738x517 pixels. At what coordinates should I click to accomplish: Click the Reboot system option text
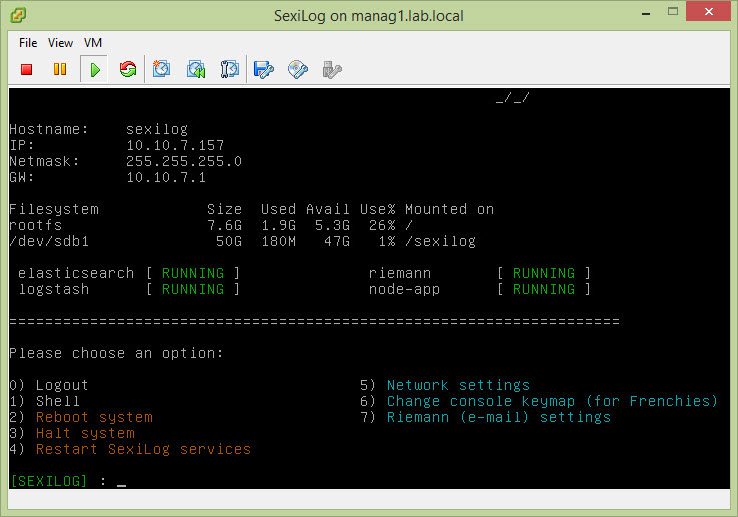tap(94, 417)
